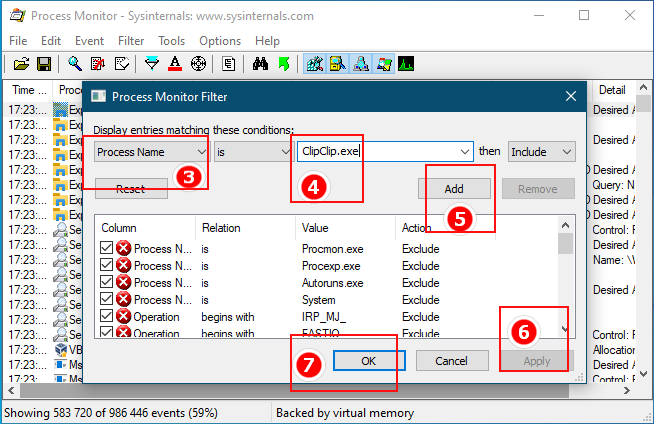The height and width of the screenshot is (424, 654).
Task: Uncheck the FASTIO operation filter checkbox
Action: 106,332
